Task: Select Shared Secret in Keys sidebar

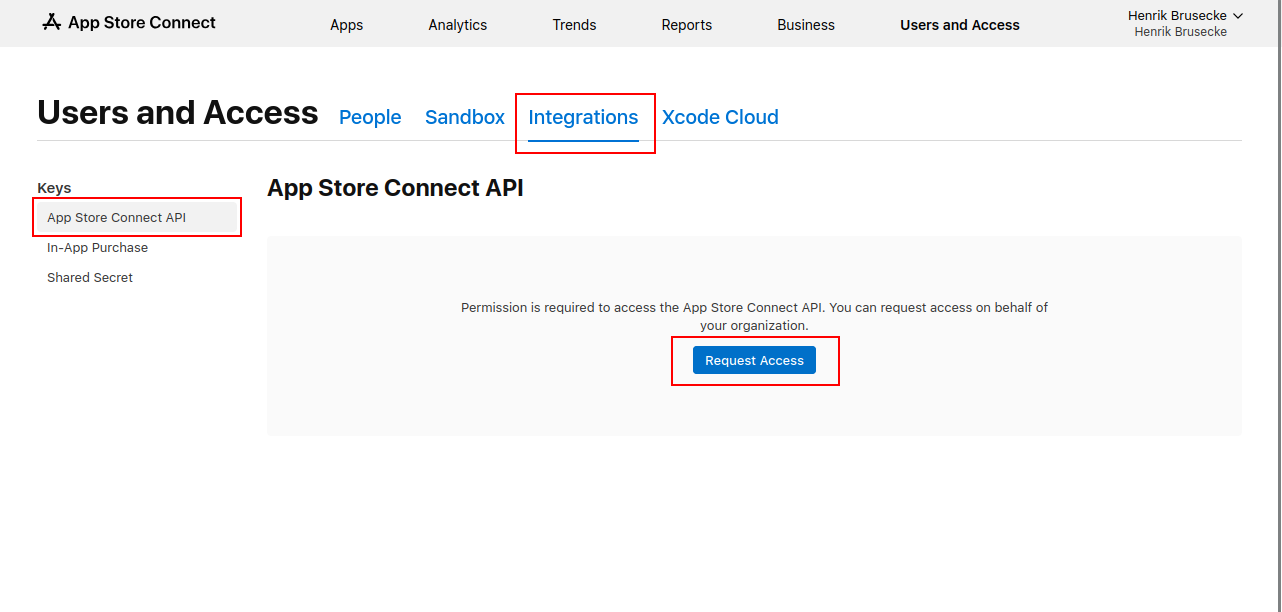Action: [90, 277]
